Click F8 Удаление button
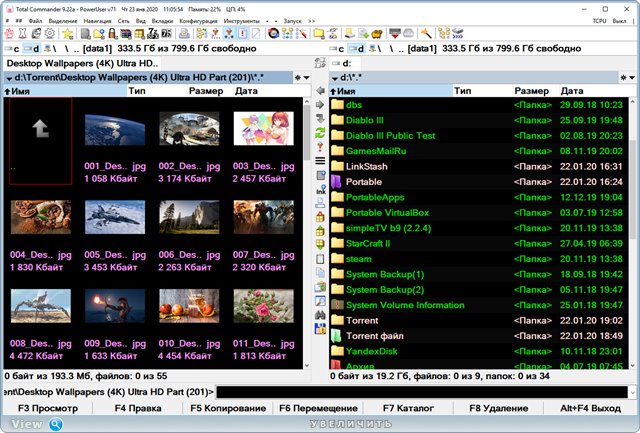 point(498,408)
